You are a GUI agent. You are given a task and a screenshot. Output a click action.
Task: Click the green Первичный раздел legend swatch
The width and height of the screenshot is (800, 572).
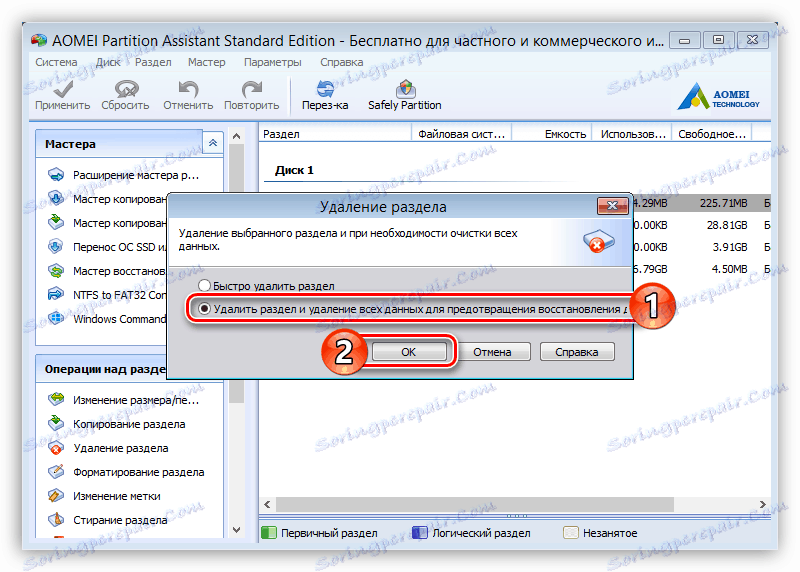(268, 533)
